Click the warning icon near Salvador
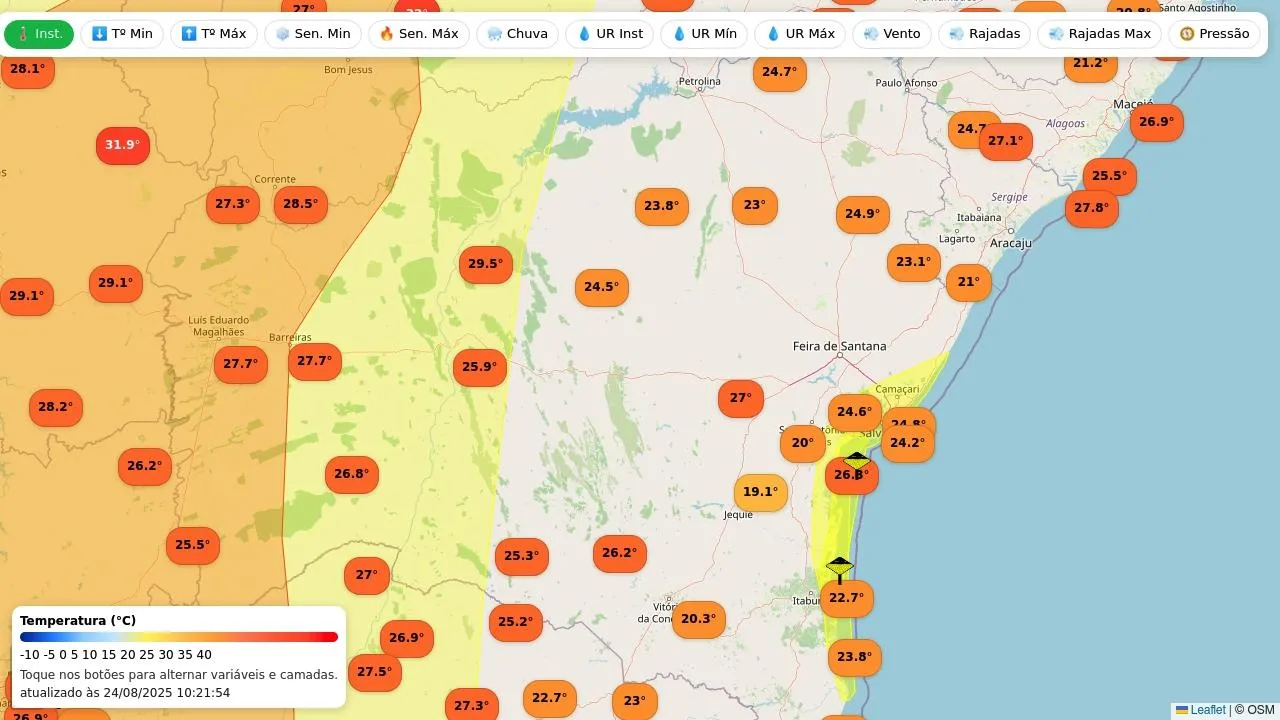The width and height of the screenshot is (1280, 720). tap(857, 459)
